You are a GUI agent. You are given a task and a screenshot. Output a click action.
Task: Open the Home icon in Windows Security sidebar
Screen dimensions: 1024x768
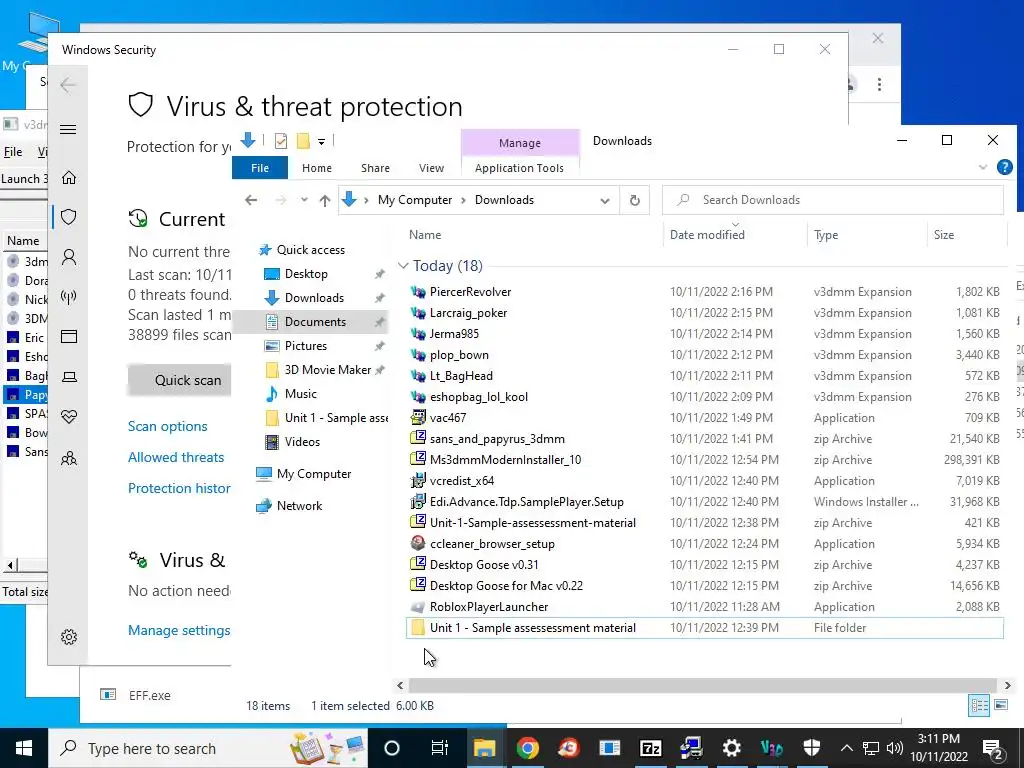(x=69, y=178)
